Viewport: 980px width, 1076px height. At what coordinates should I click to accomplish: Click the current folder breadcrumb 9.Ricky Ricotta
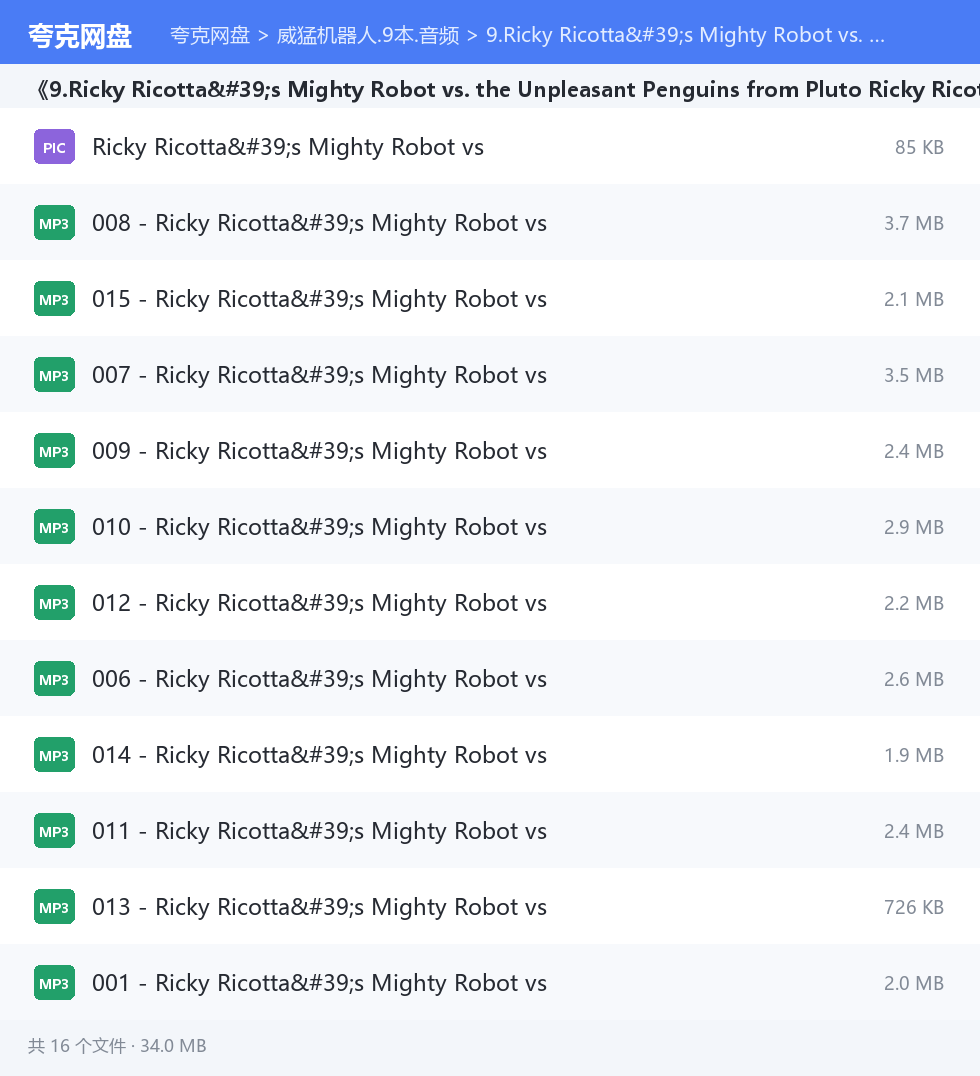point(685,35)
